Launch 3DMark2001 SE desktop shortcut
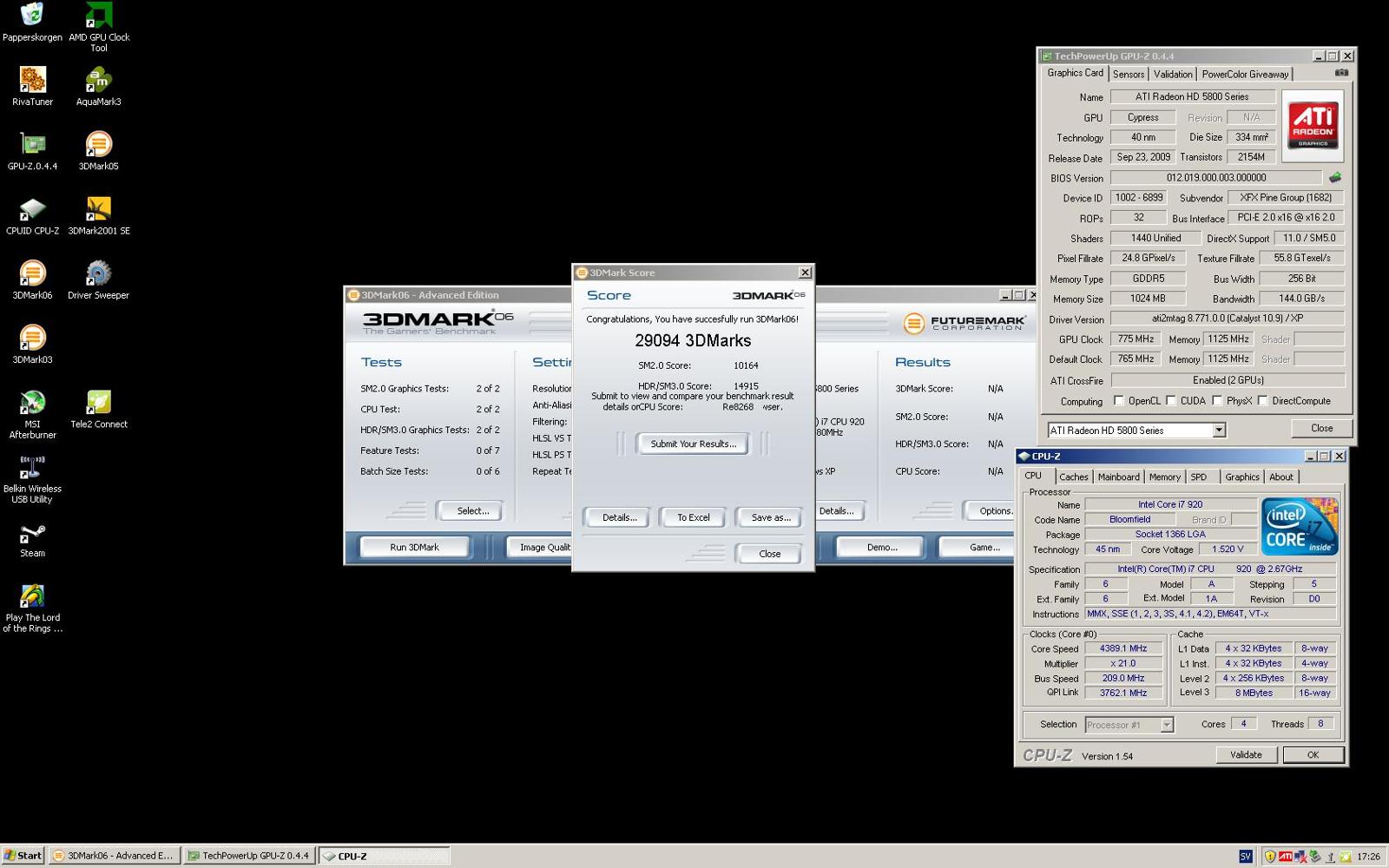This screenshot has width=1389, height=868. 99,216
